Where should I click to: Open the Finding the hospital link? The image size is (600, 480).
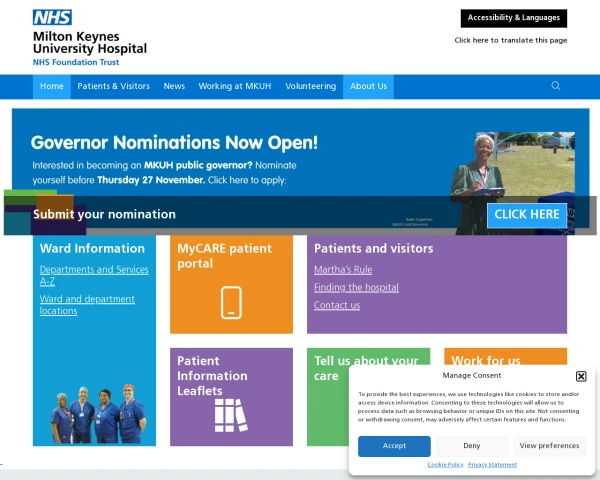point(356,287)
